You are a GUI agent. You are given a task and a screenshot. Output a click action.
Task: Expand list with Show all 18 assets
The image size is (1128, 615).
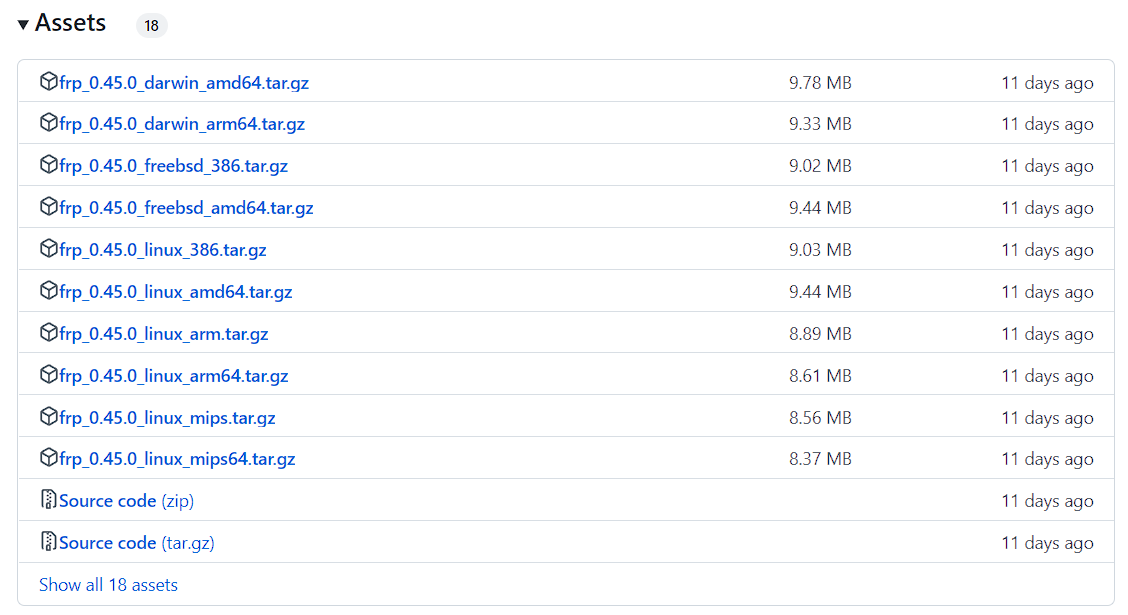pyautogui.click(x=108, y=585)
